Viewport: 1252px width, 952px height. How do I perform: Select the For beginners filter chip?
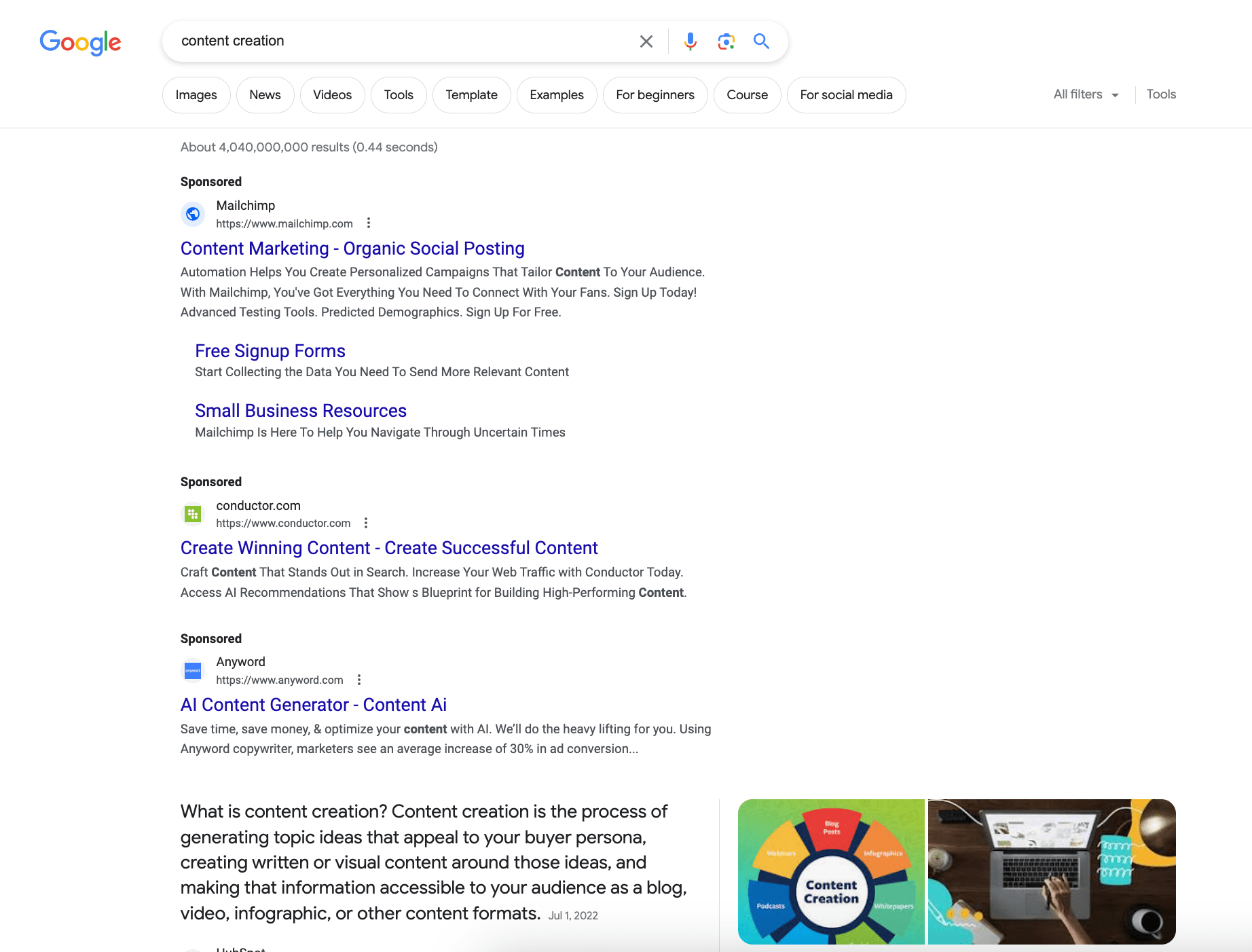[655, 95]
